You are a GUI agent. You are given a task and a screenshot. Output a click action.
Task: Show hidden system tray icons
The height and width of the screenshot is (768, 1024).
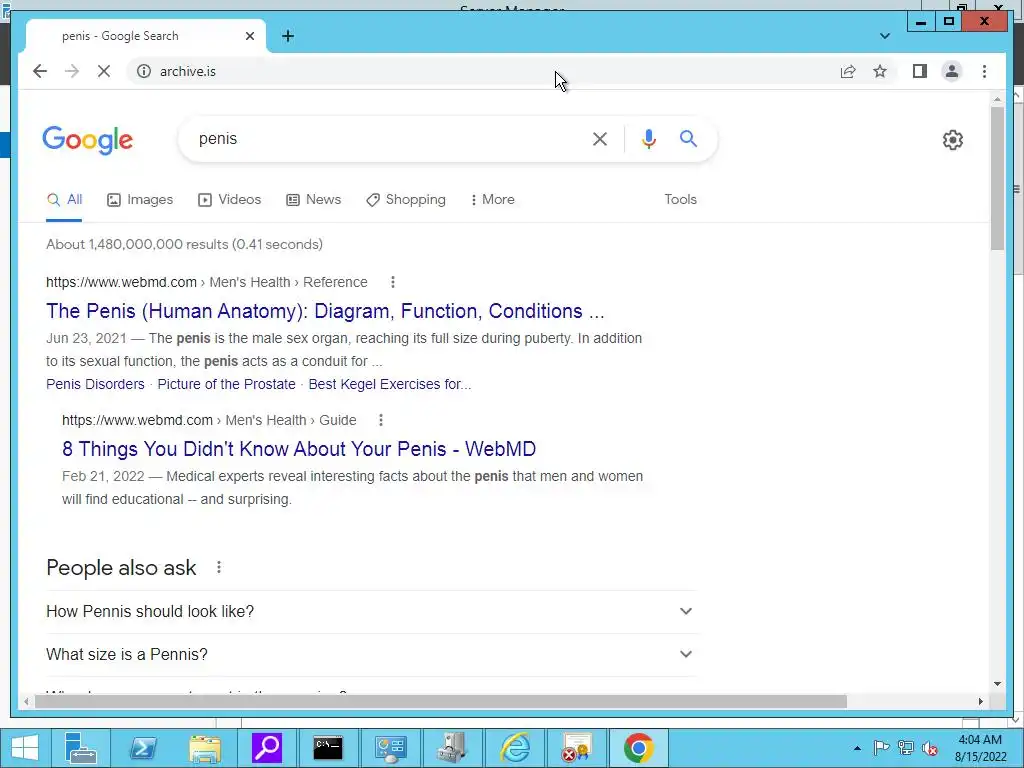point(857,748)
